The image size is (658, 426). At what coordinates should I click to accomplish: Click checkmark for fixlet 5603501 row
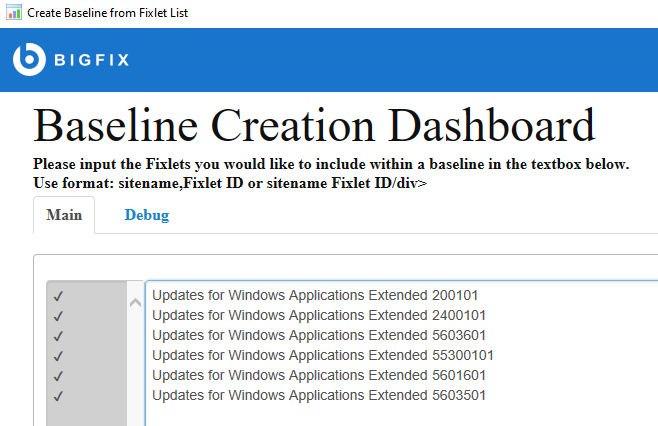pos(58,396)
